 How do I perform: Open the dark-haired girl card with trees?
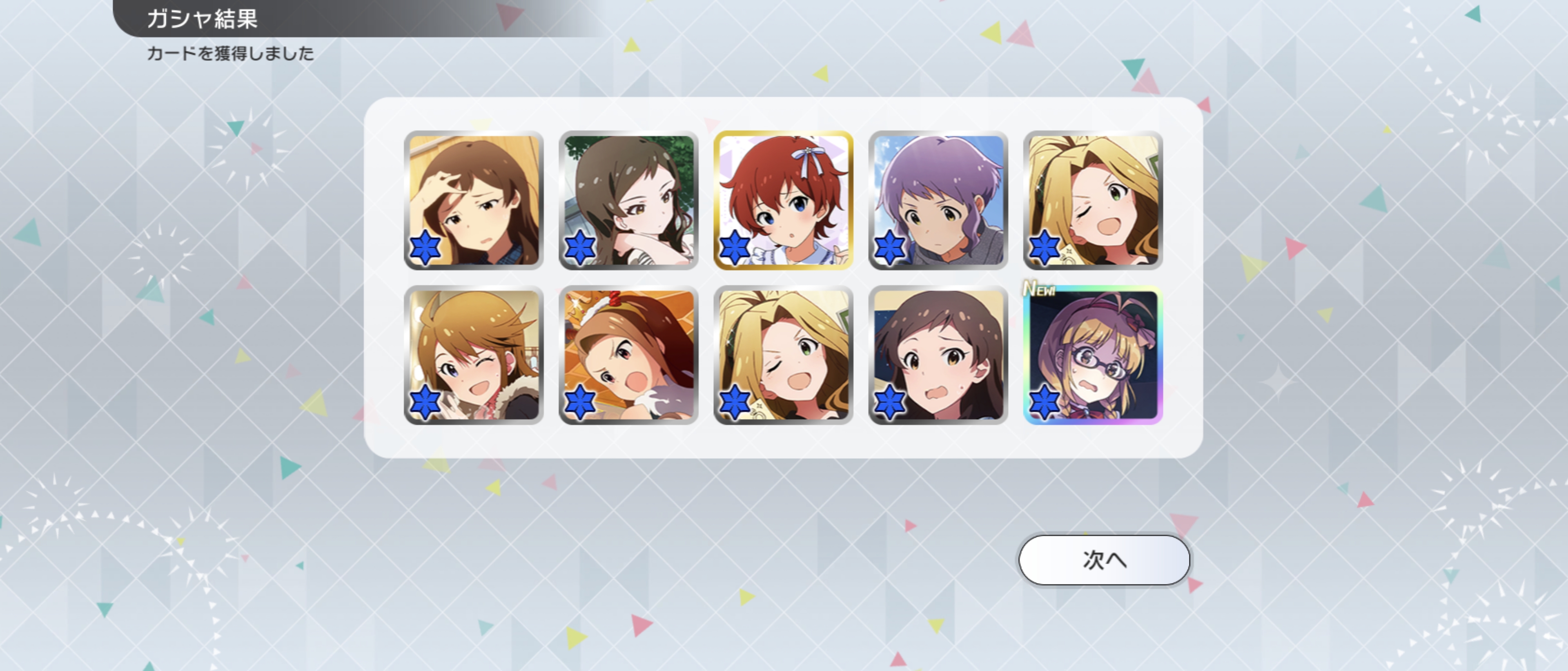click(628, 200)
